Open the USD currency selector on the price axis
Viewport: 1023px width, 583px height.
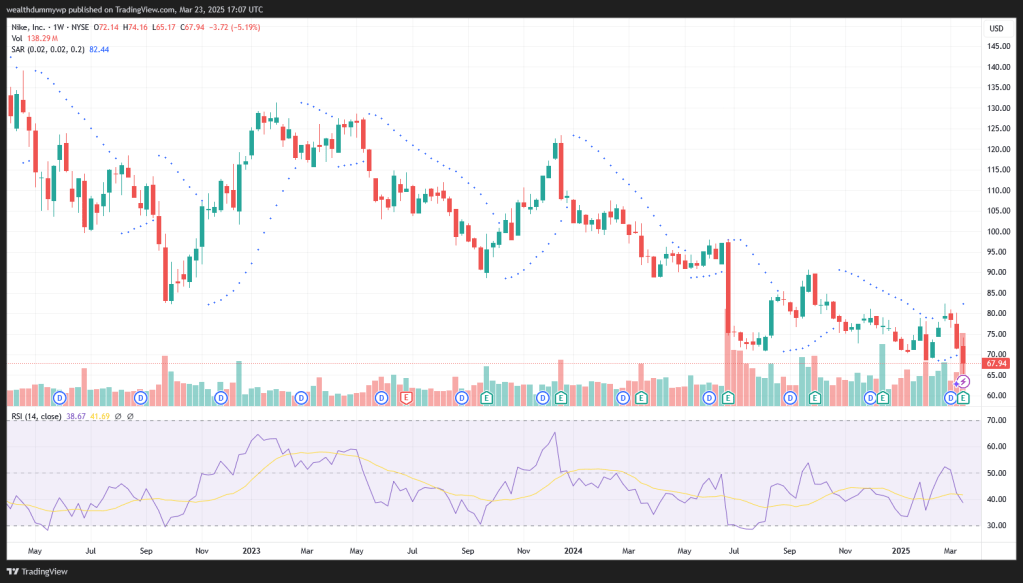tap(996, 28)
